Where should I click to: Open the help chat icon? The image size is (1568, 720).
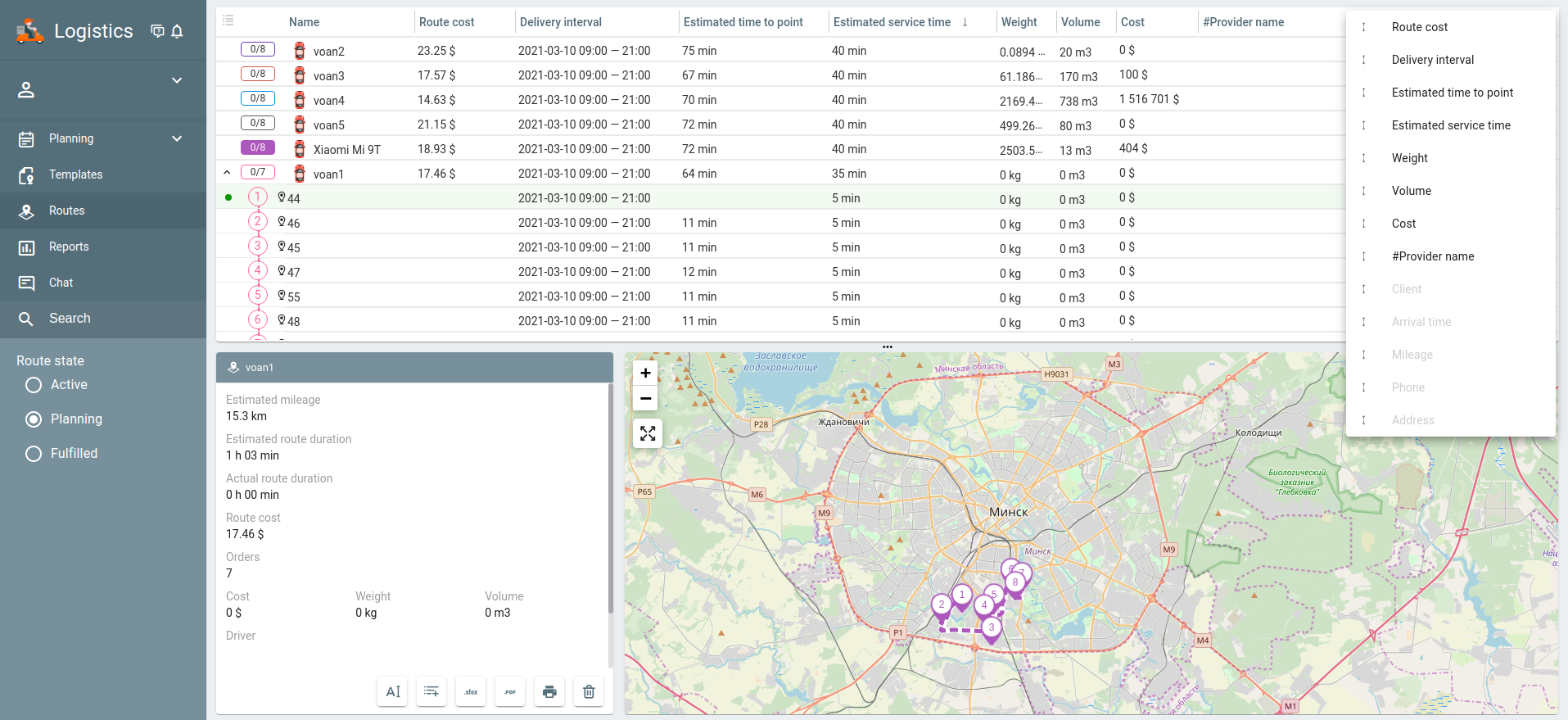(x=157, y=31)
